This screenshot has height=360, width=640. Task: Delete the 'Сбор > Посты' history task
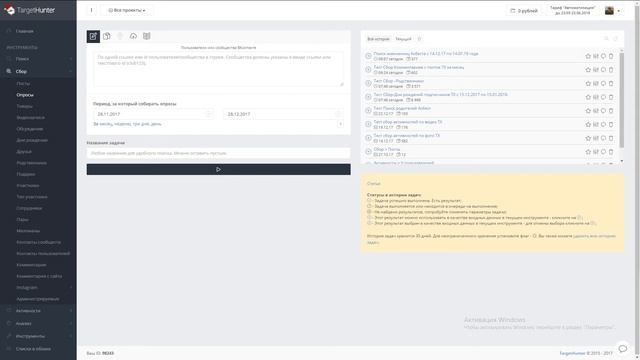(x=611, y=152)
